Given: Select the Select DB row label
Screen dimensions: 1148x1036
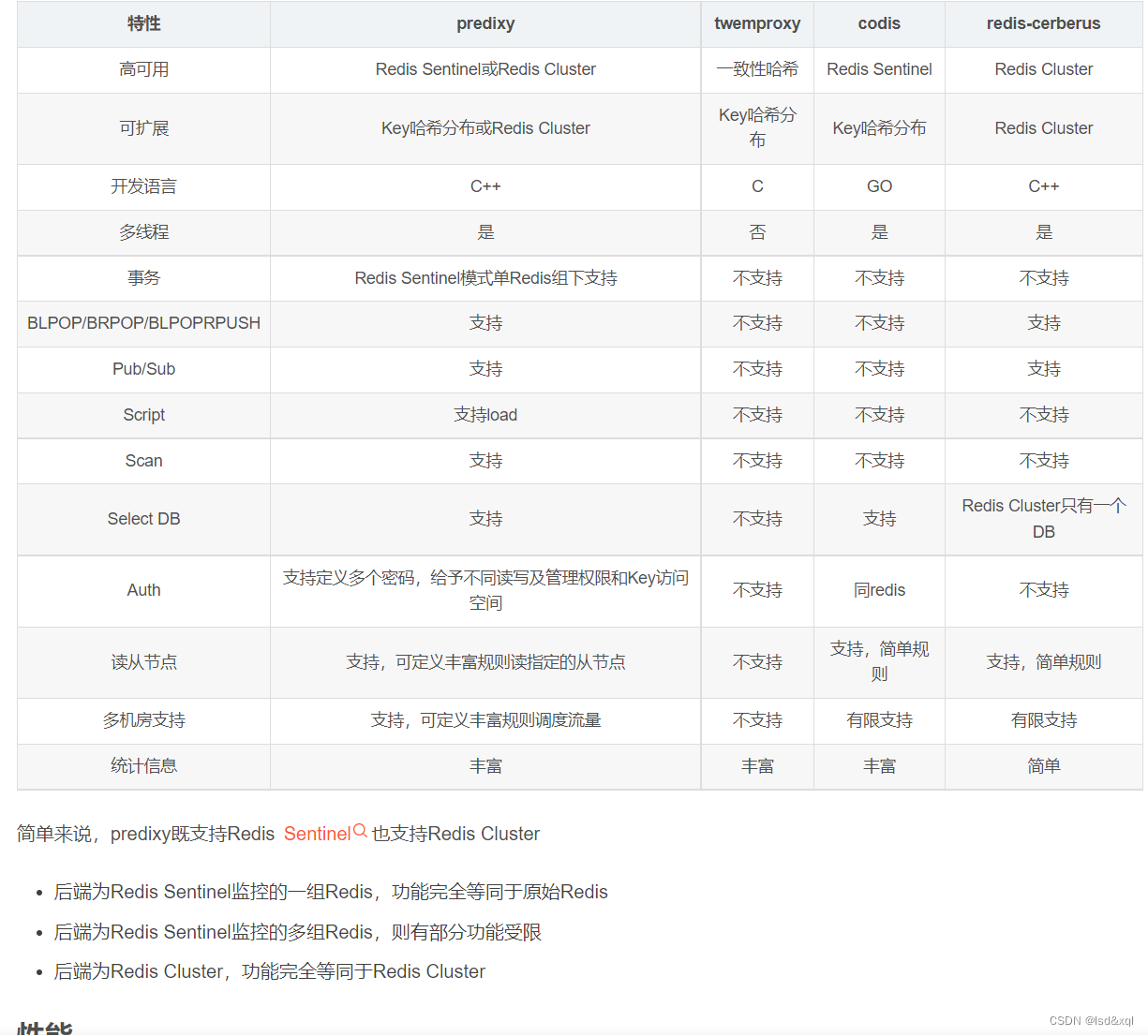Looking at the screenshot, I should pos(143,519).
